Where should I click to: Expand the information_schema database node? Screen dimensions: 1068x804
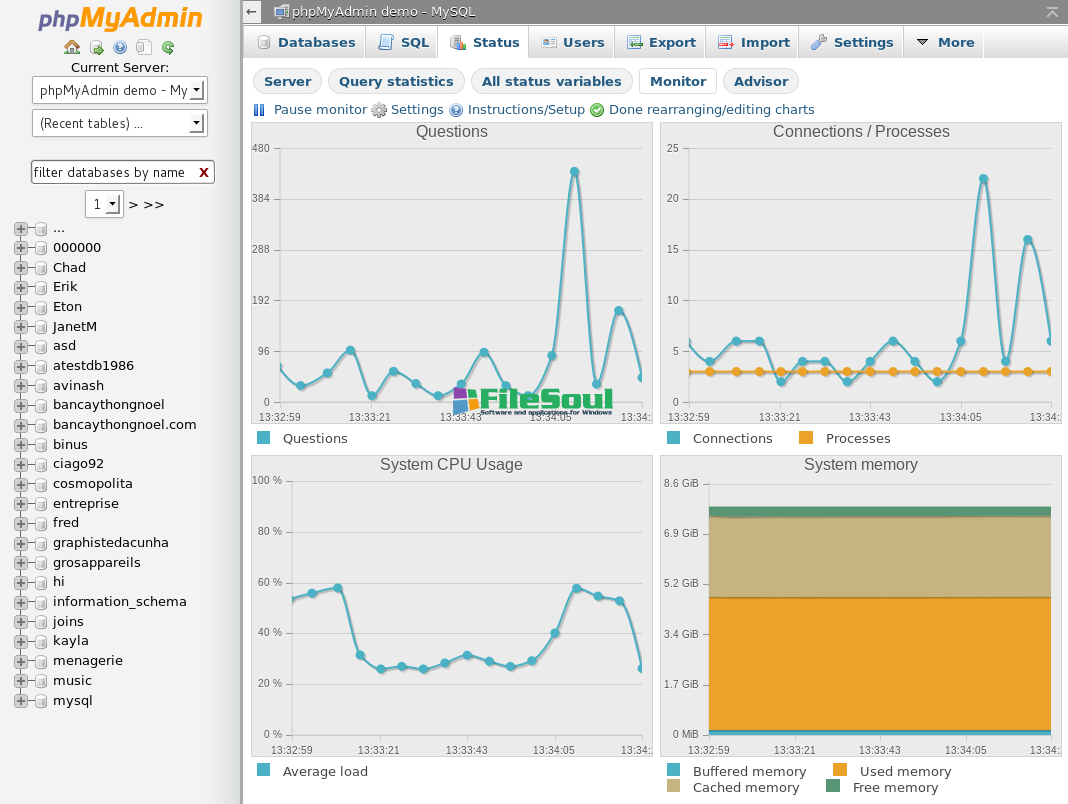pos(20,602)
